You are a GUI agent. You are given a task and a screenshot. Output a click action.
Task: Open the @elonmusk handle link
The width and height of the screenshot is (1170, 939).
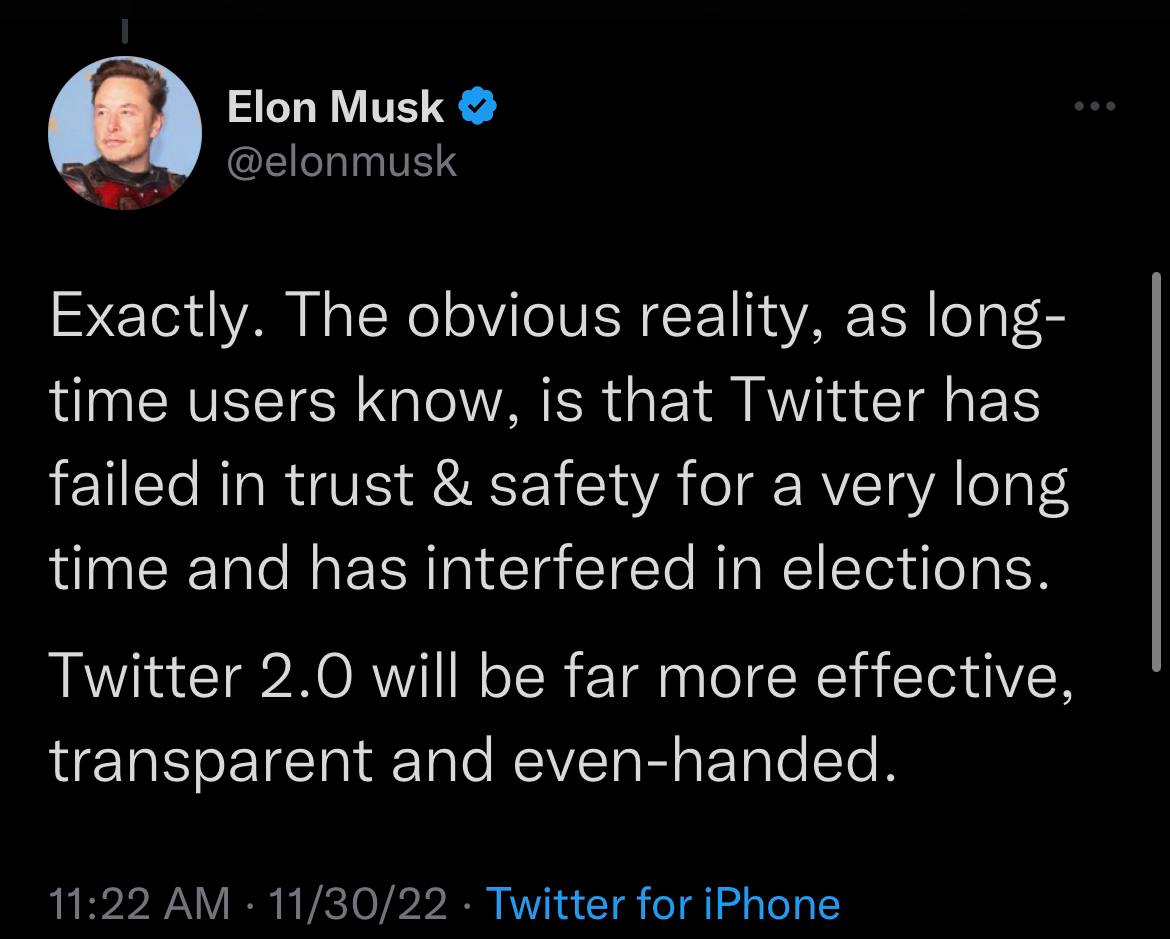342,161
